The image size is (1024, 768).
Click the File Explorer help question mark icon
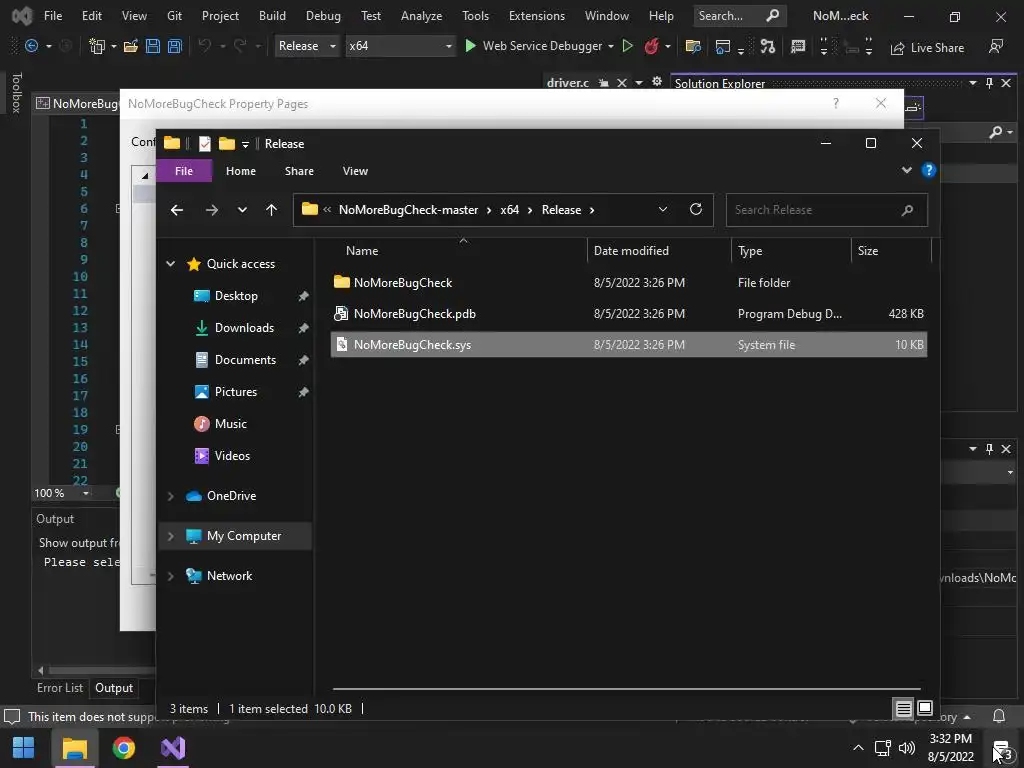[x=929, y=170]
